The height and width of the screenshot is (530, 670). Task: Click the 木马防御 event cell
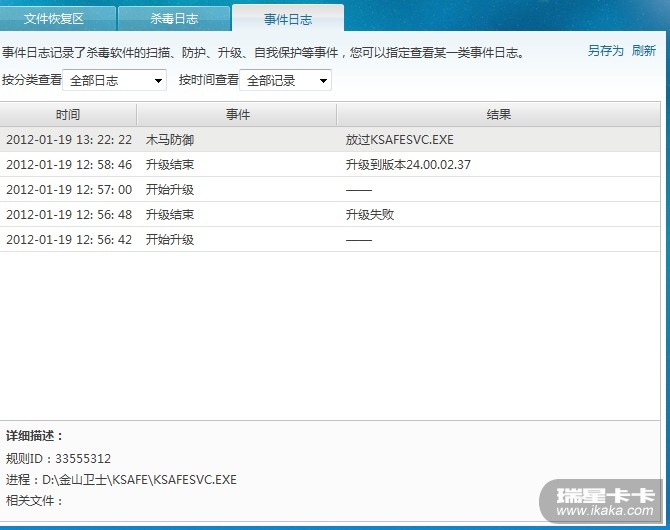click(x=170, y=140)
